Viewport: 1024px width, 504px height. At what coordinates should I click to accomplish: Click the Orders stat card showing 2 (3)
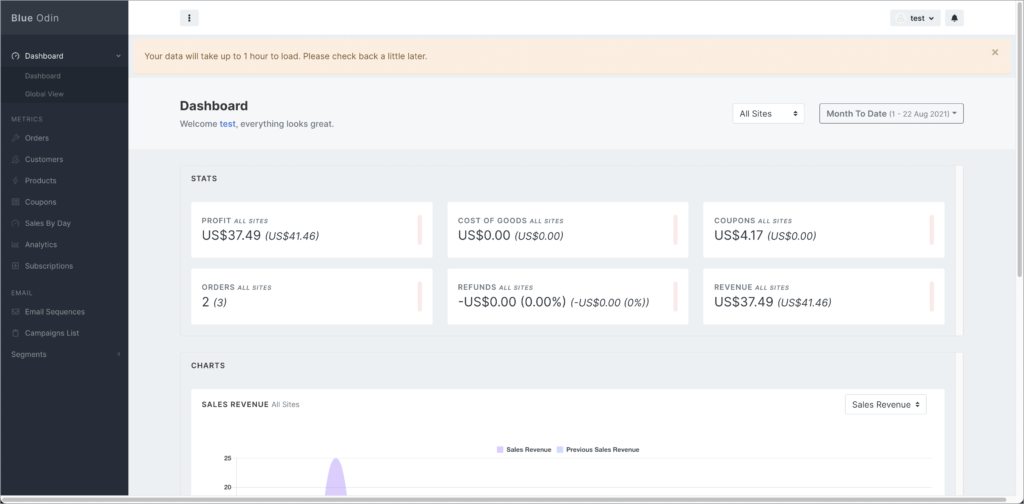[312, 296]
